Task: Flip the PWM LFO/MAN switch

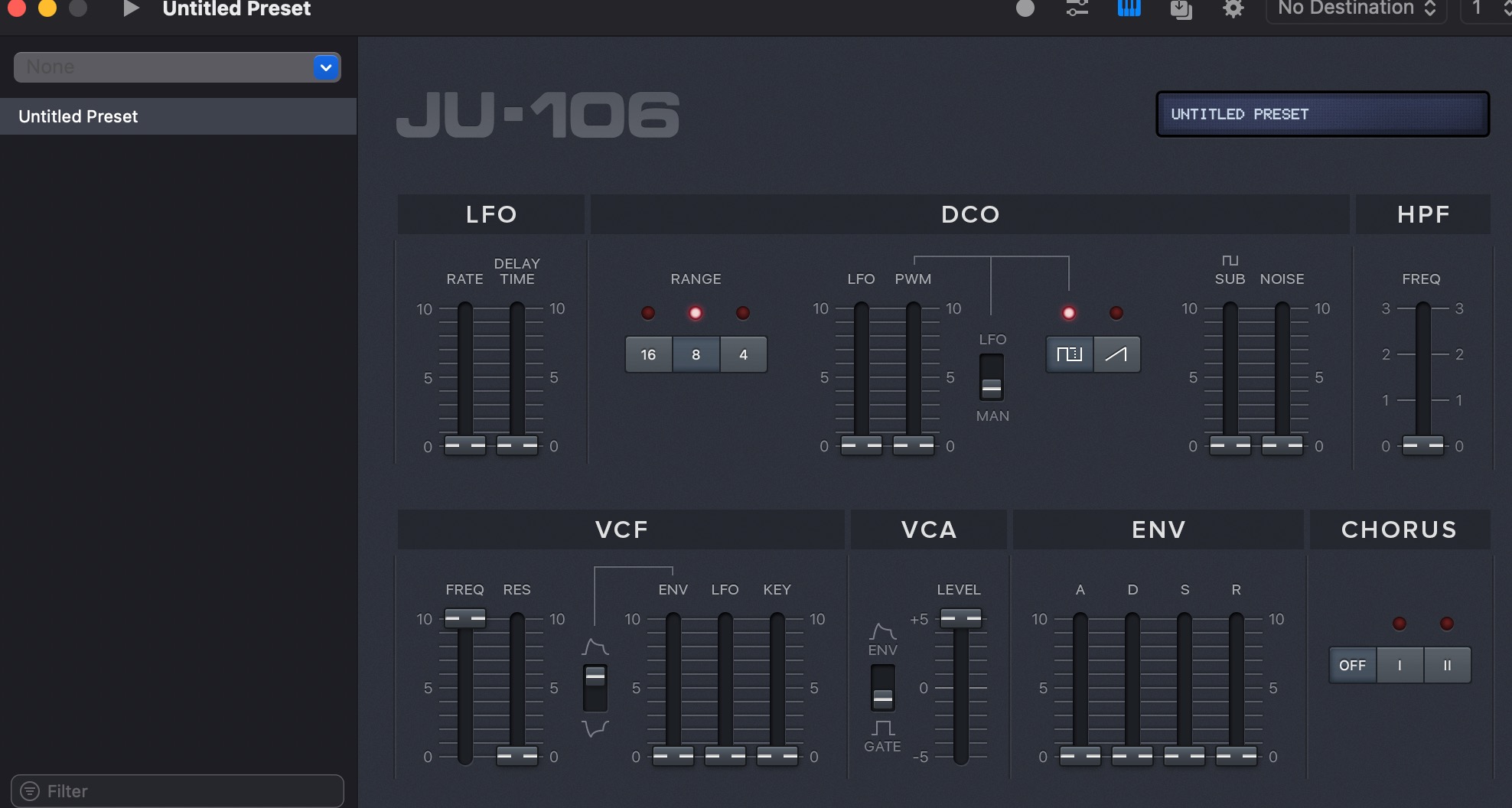Action: coord(992,377)
